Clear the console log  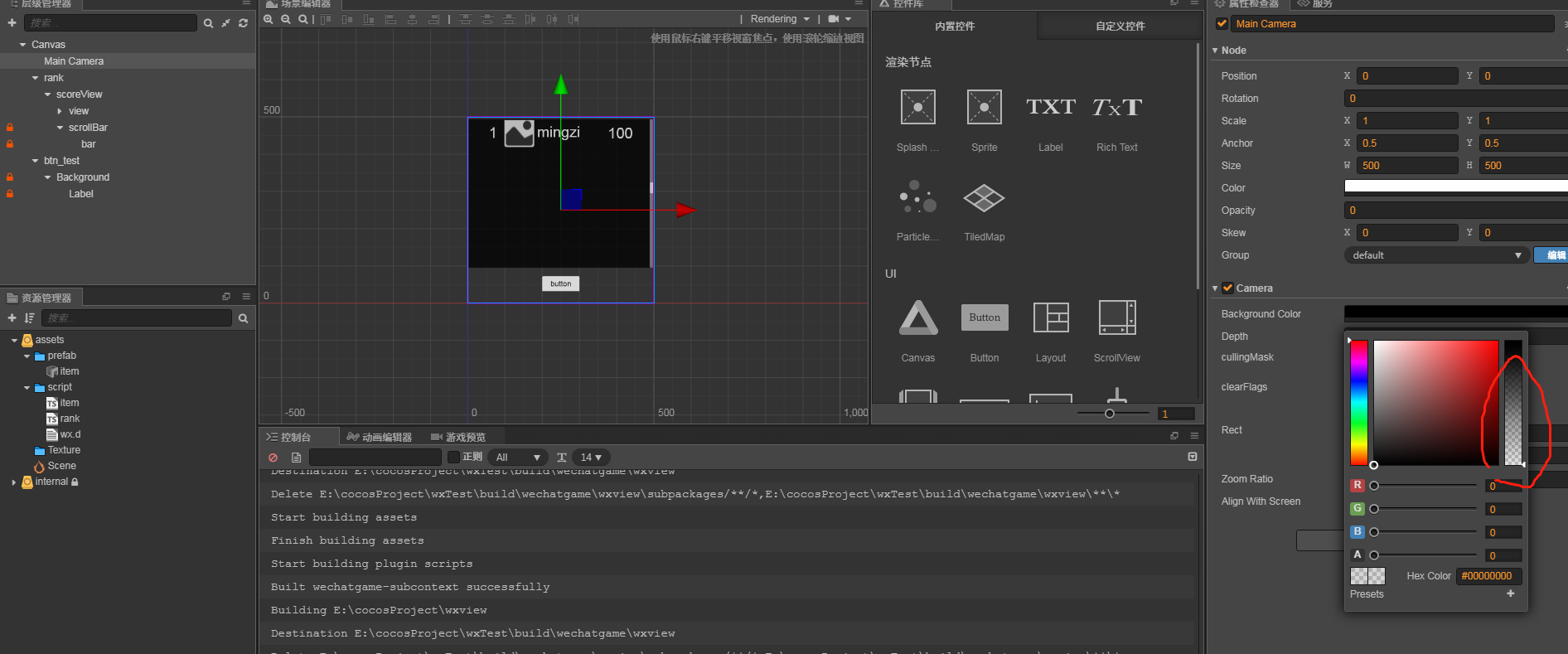click(x=273, y=458)
